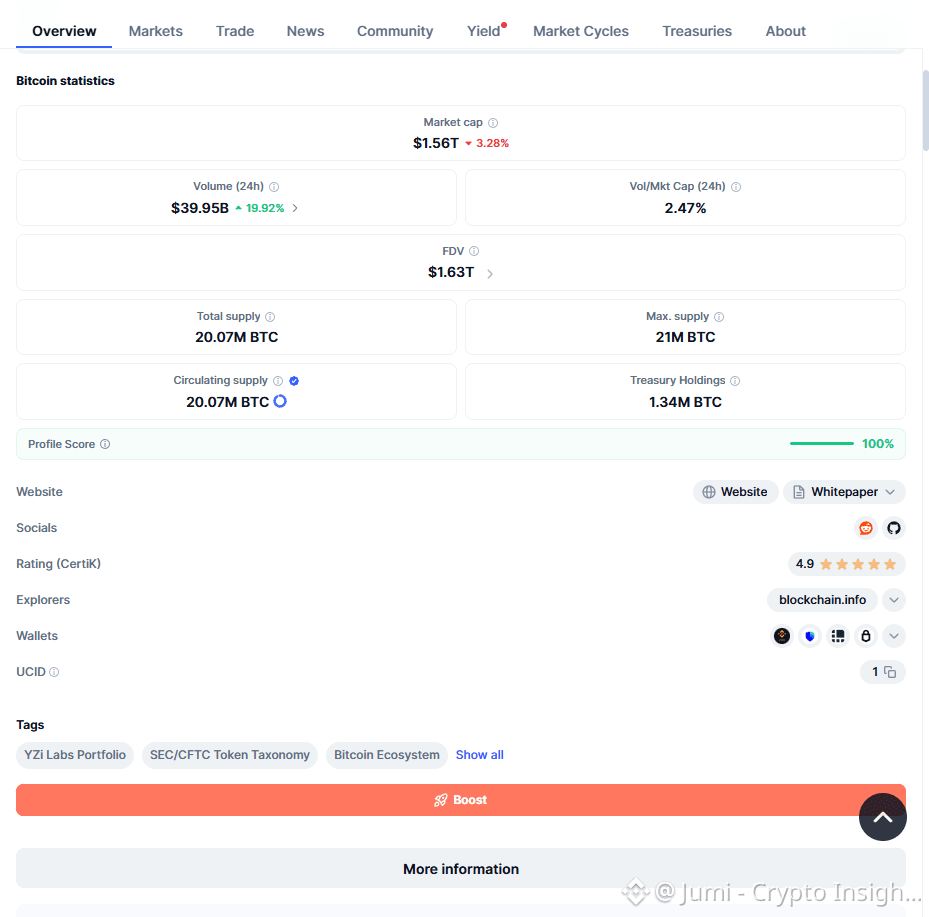This screenshot has height=917, width=929.
Task: Expand the Wallets dropdown chevron
Action: click(893, 636)
